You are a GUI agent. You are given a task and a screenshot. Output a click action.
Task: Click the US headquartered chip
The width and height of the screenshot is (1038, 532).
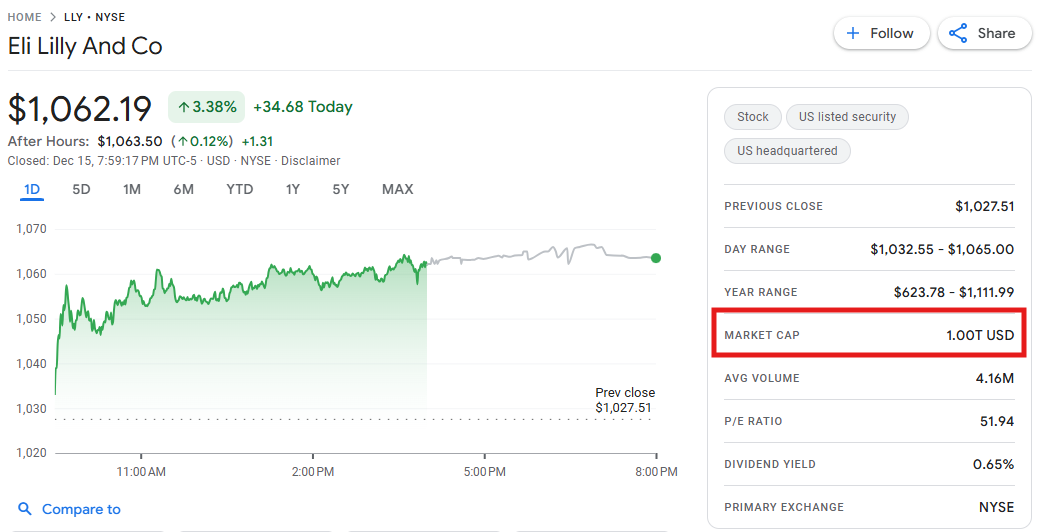787,151
